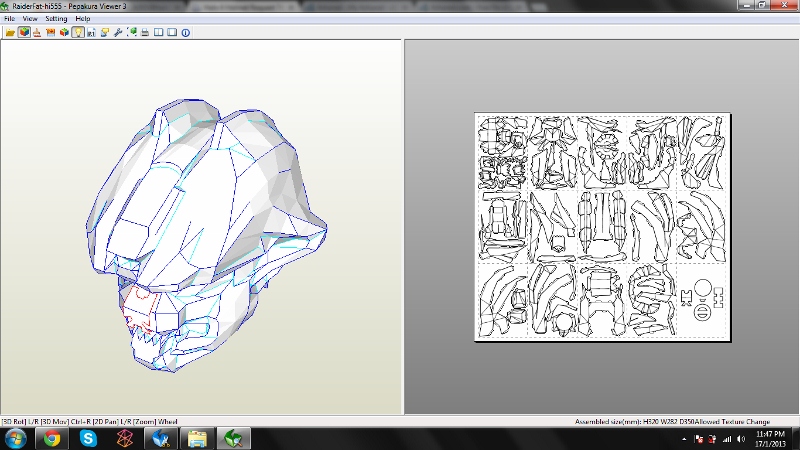Click the stamp icon in the toolbar
The width and height of the screenshot is (800, 450).
click(x=37, y=33)
